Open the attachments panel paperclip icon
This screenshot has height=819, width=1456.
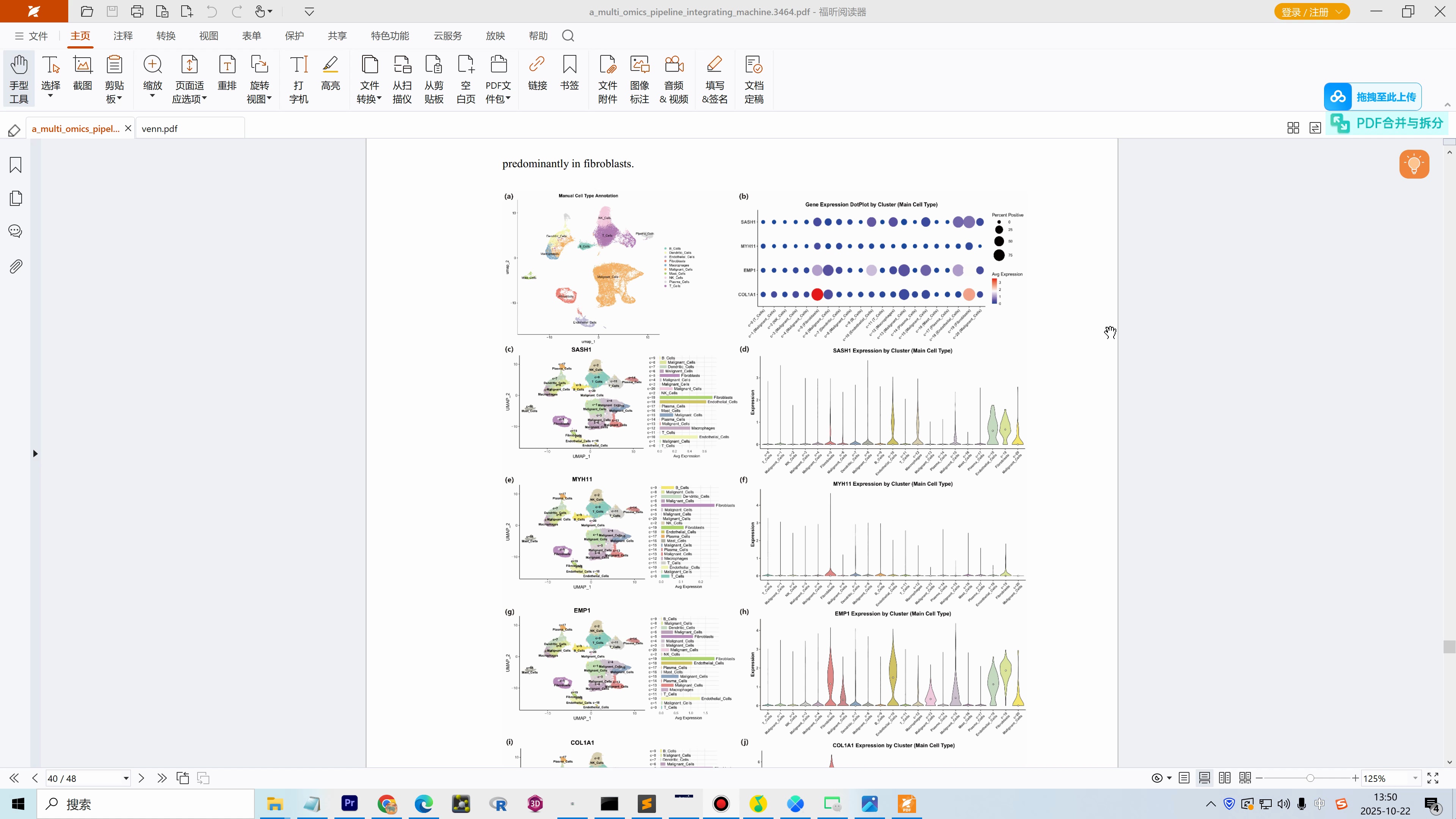[x=15, y=266]
